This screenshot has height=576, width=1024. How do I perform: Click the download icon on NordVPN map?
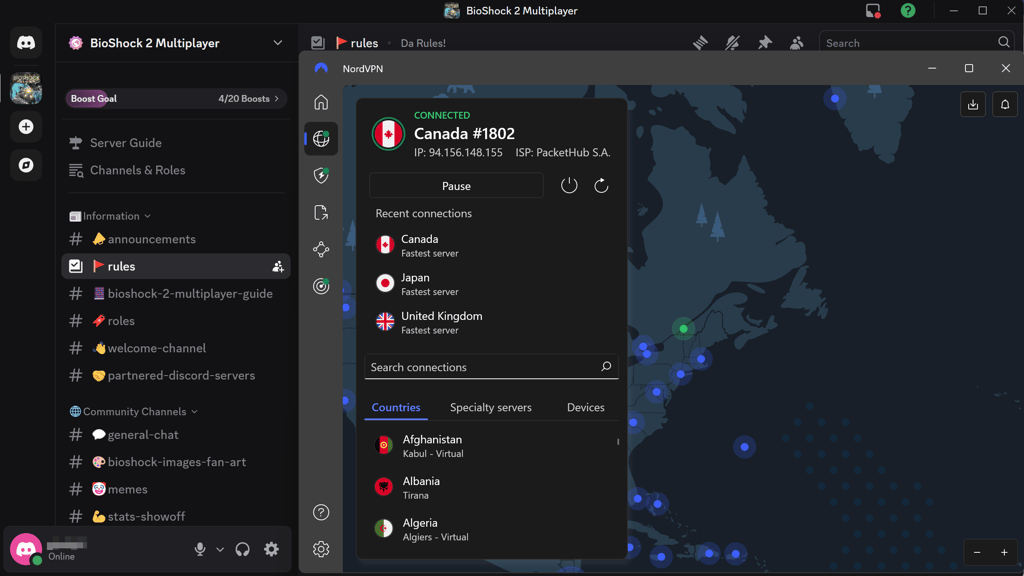coord(972,104)
